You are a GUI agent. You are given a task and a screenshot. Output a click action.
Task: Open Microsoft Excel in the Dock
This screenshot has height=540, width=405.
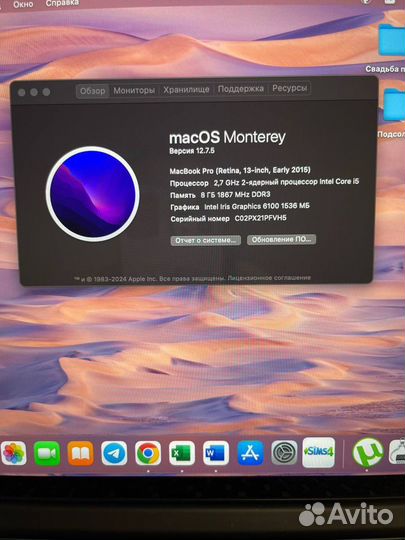182,454
